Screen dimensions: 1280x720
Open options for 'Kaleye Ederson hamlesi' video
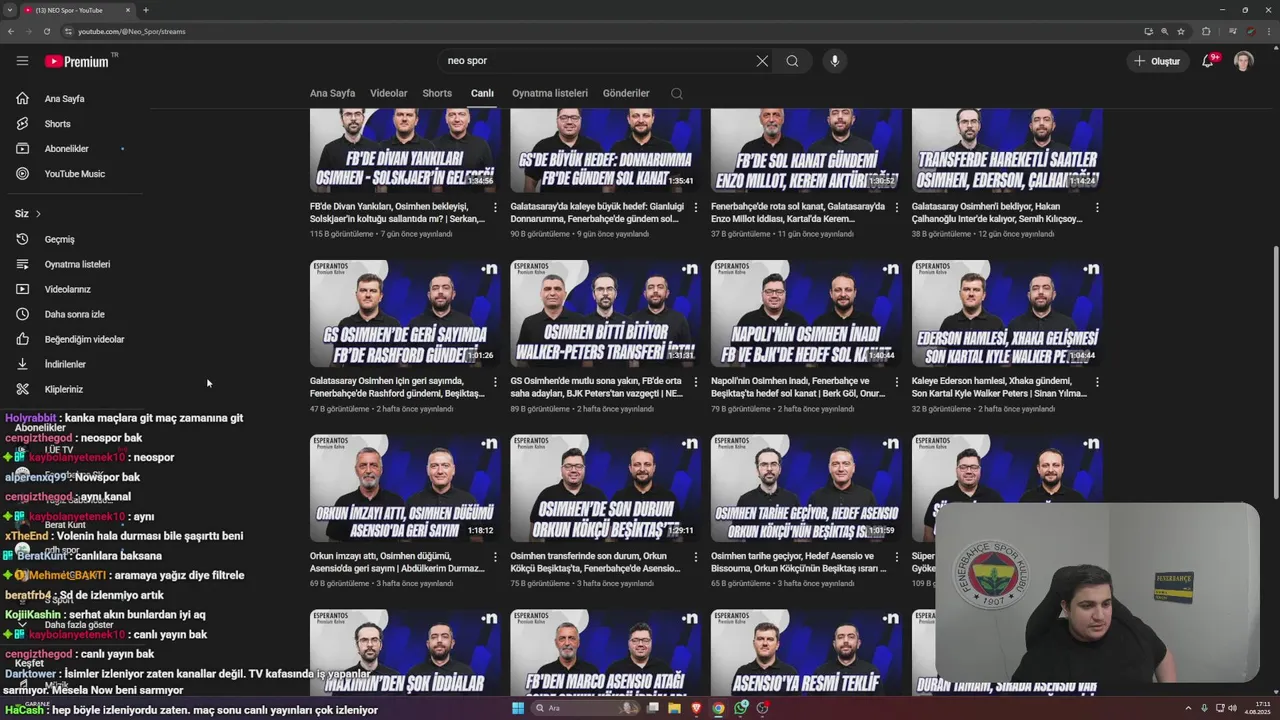pos(1097,382)
